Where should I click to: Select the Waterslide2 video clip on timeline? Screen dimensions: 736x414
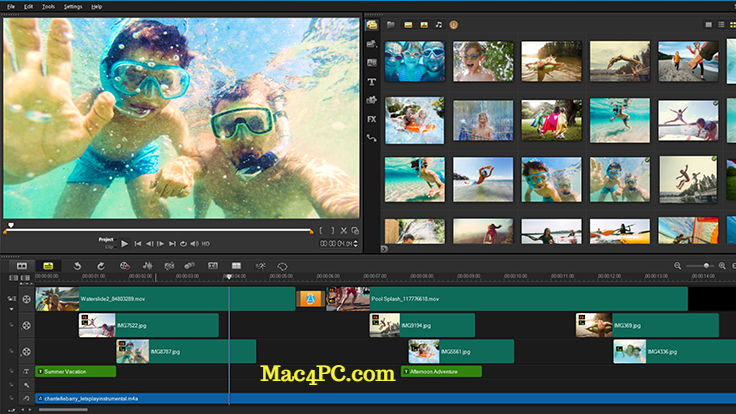[x=165, y=299]
